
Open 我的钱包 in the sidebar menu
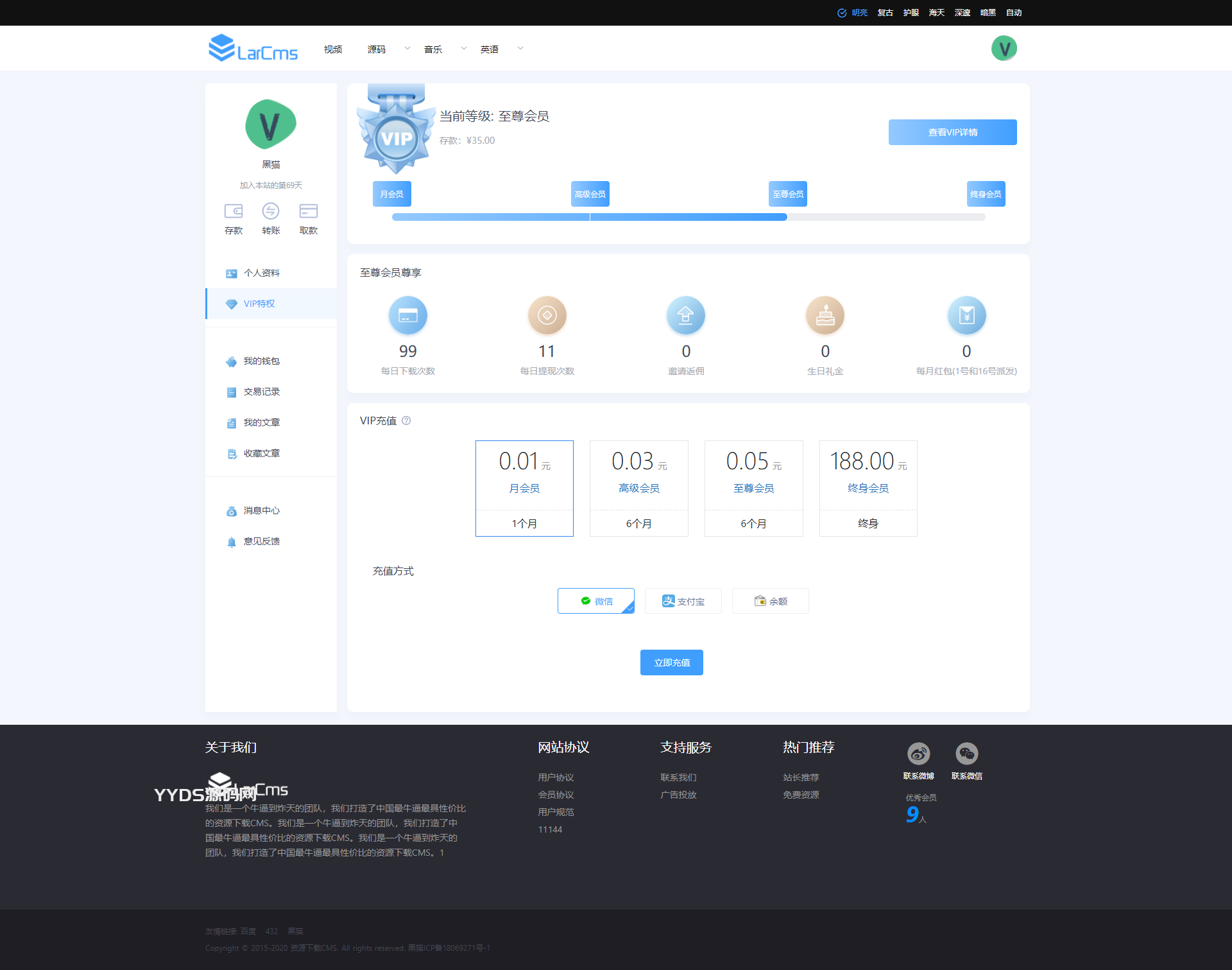262,361
